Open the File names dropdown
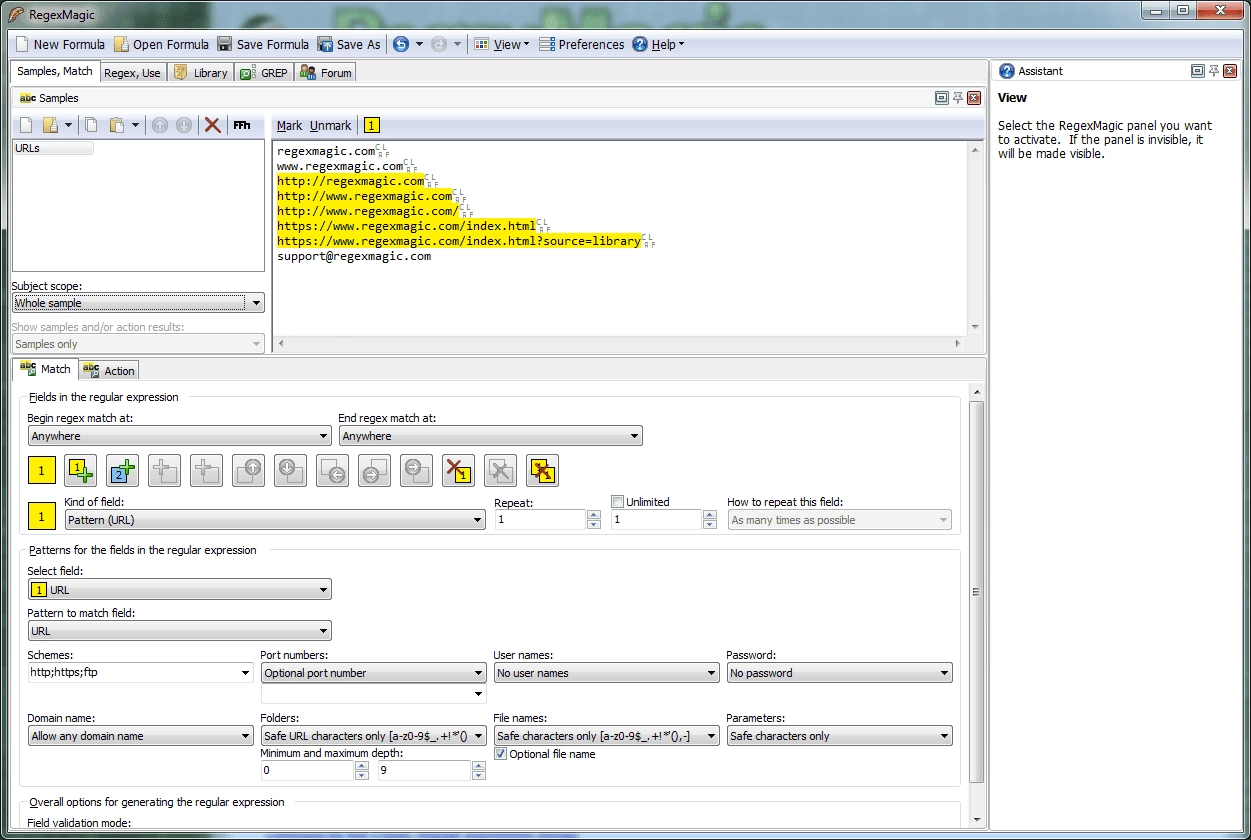This screenshot has height=840, width=1251. pos(606,736)
